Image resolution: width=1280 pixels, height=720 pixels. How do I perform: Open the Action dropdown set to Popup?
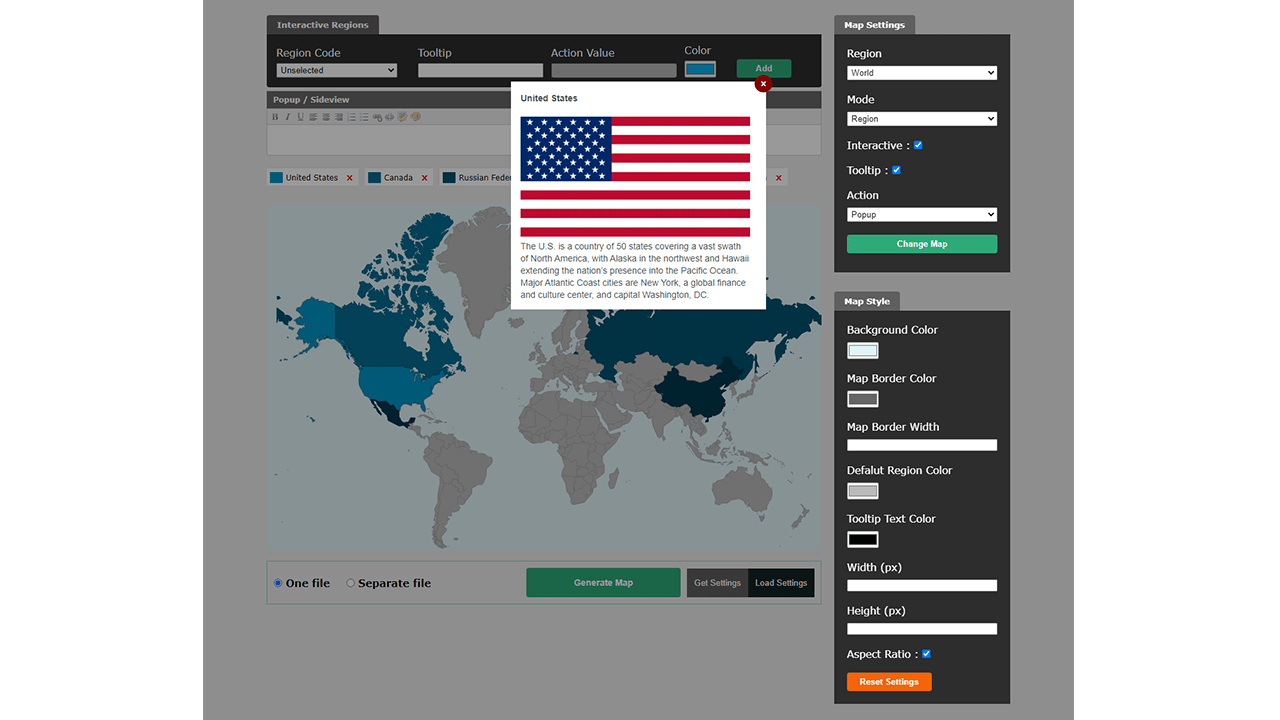point(921,214)
